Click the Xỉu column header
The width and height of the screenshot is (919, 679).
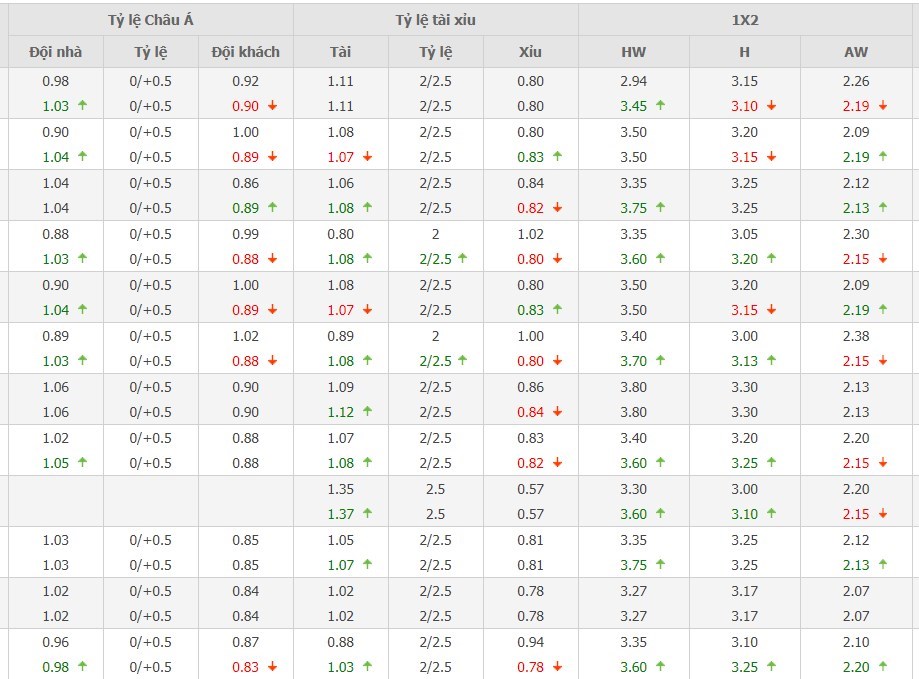click(x=530, y=52)
